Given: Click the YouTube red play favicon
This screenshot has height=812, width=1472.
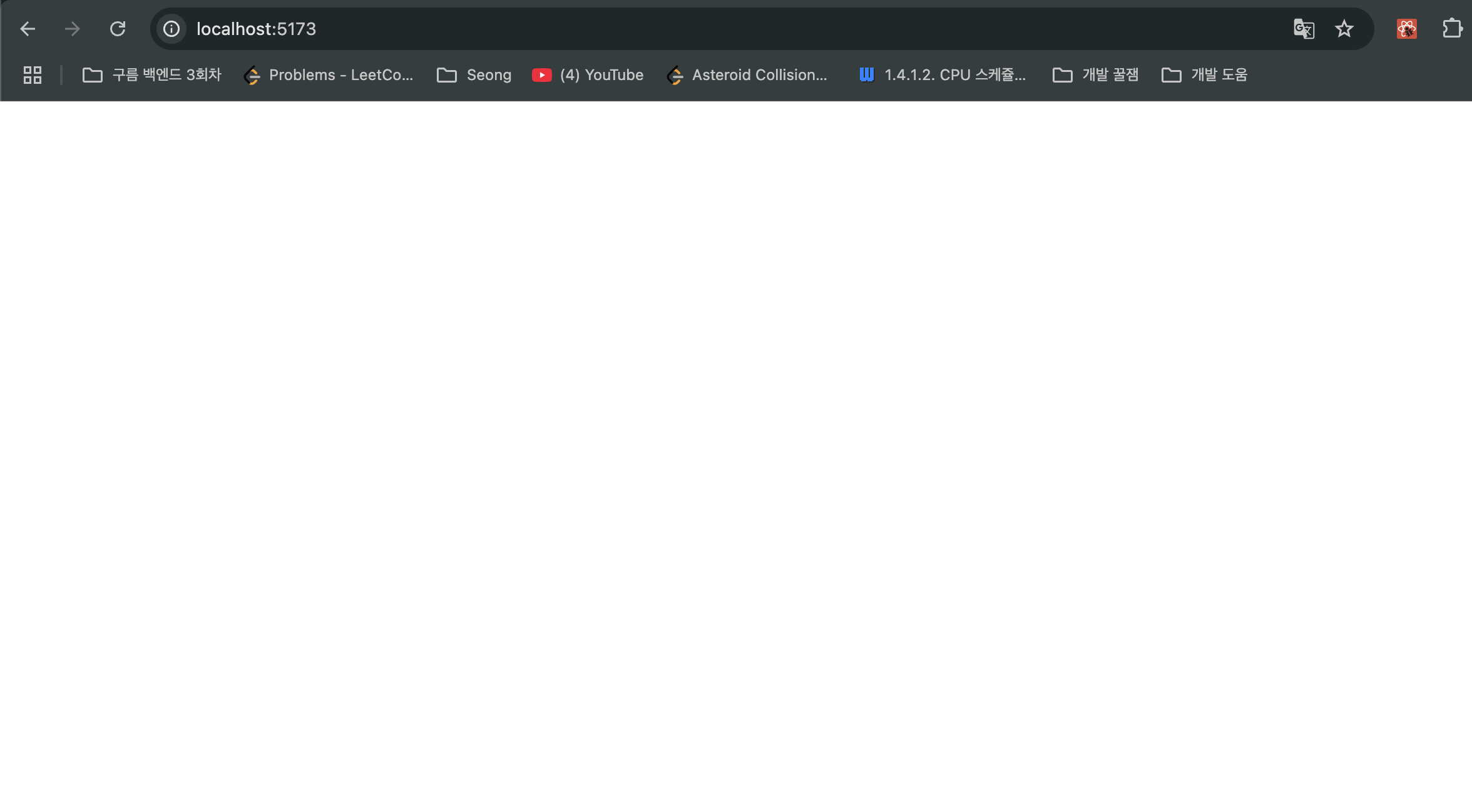Looking at the screenshot, I should tap(541, 75).
